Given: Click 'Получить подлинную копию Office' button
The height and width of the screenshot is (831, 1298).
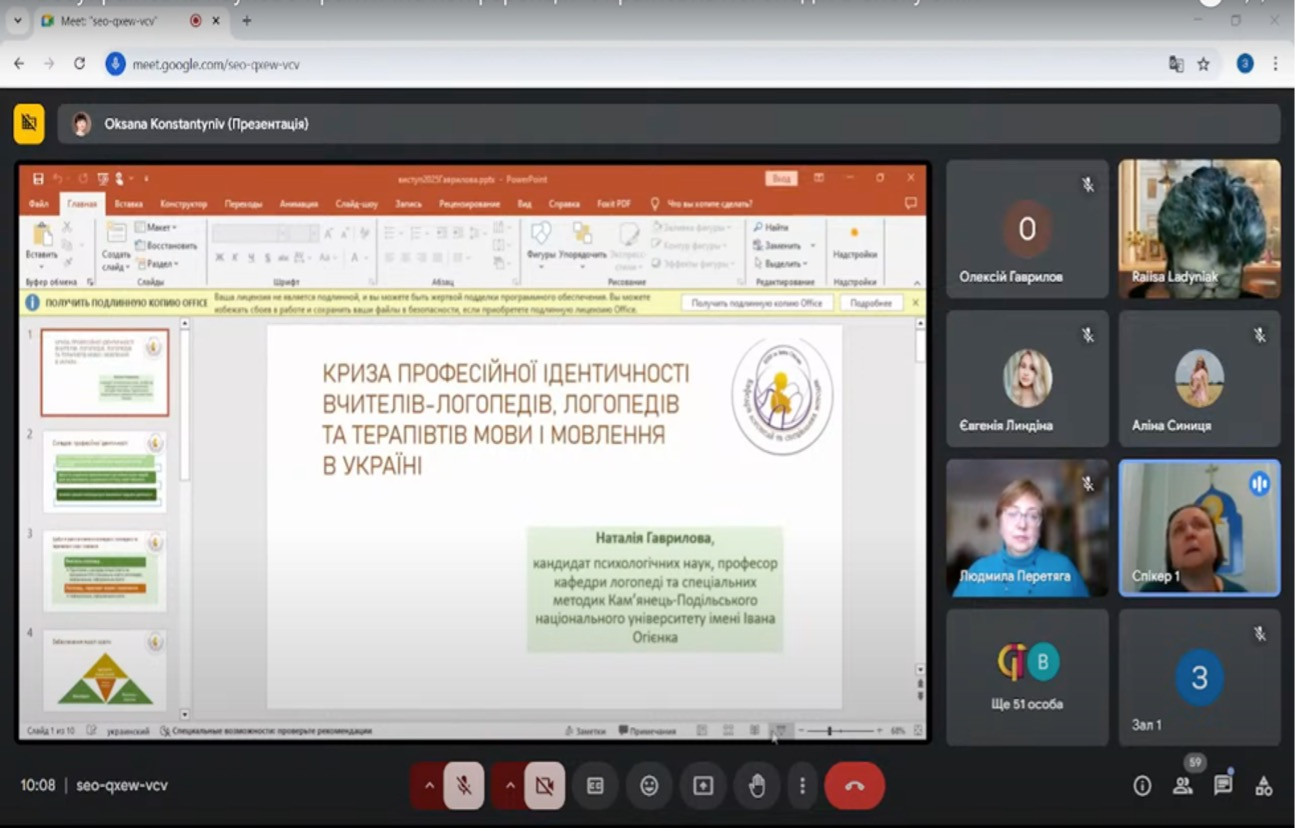Looking at the screenshot, I should click(x=757, y=303).
